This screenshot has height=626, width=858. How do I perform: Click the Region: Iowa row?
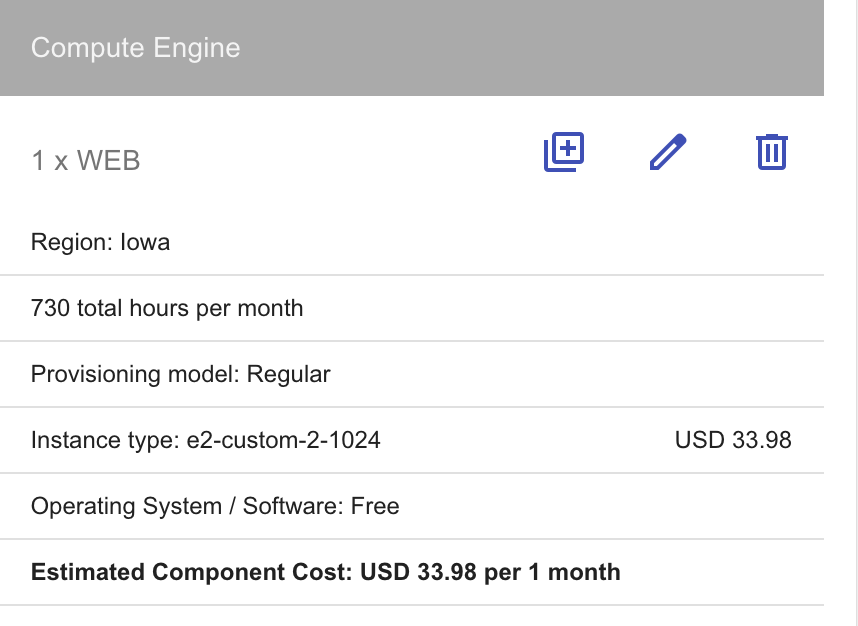pyautogui.click(x=411, y=242)
